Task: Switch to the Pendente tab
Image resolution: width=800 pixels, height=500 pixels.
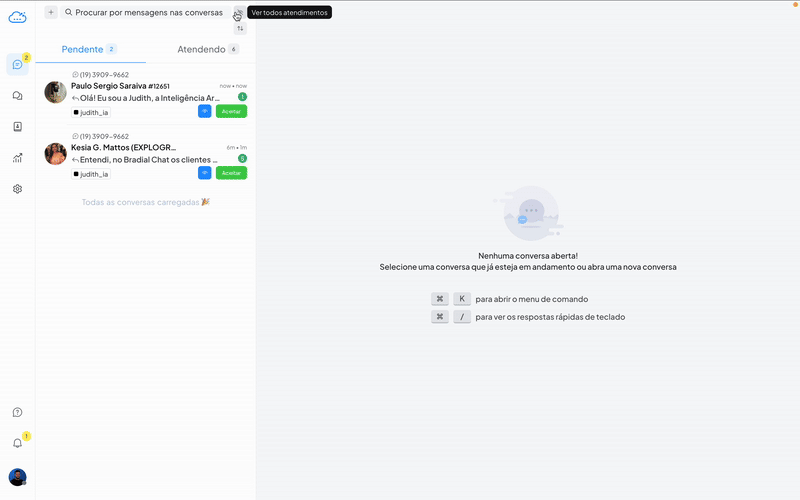Action: click(x=89, y=49)
